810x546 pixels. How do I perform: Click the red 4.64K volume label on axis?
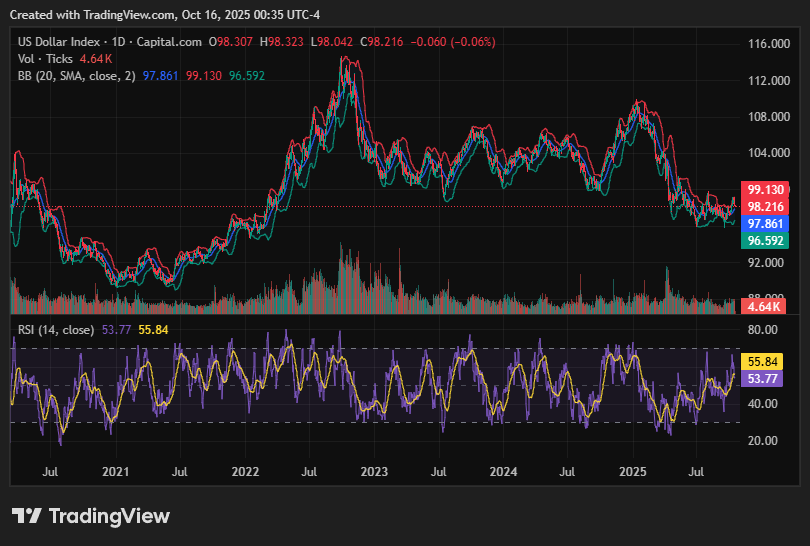pos(766,306)
